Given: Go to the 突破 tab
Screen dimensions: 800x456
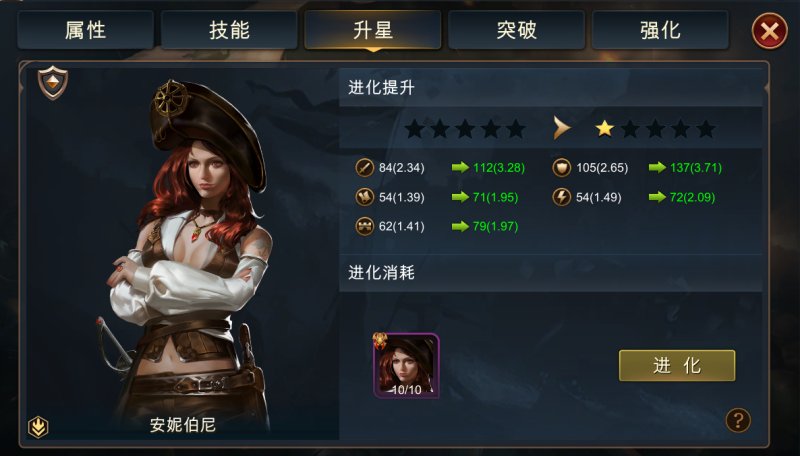Looking at the screenshot, I should coord(516,30).
